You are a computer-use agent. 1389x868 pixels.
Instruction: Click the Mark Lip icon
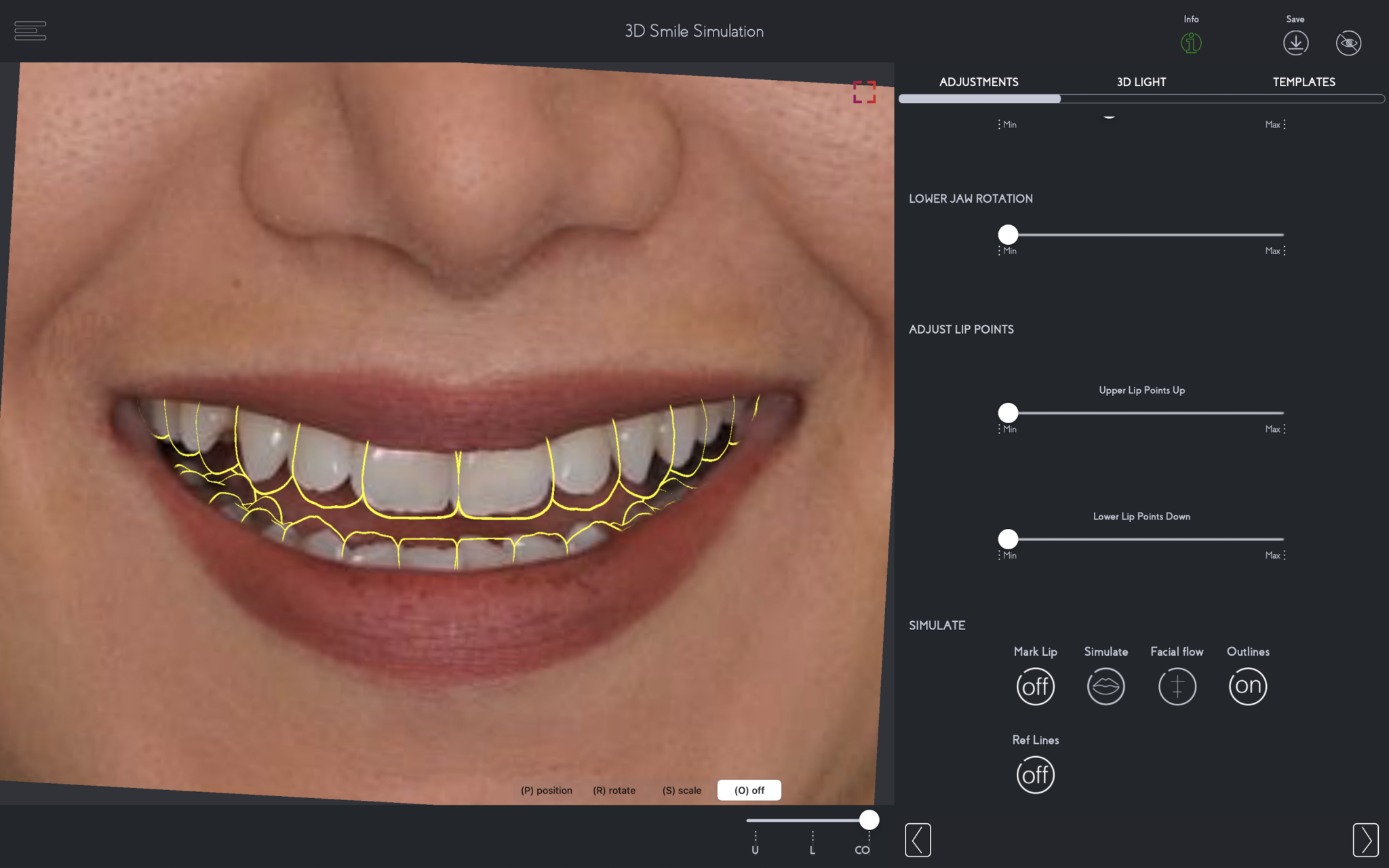pyautogui.click(x=1036, y=686)
